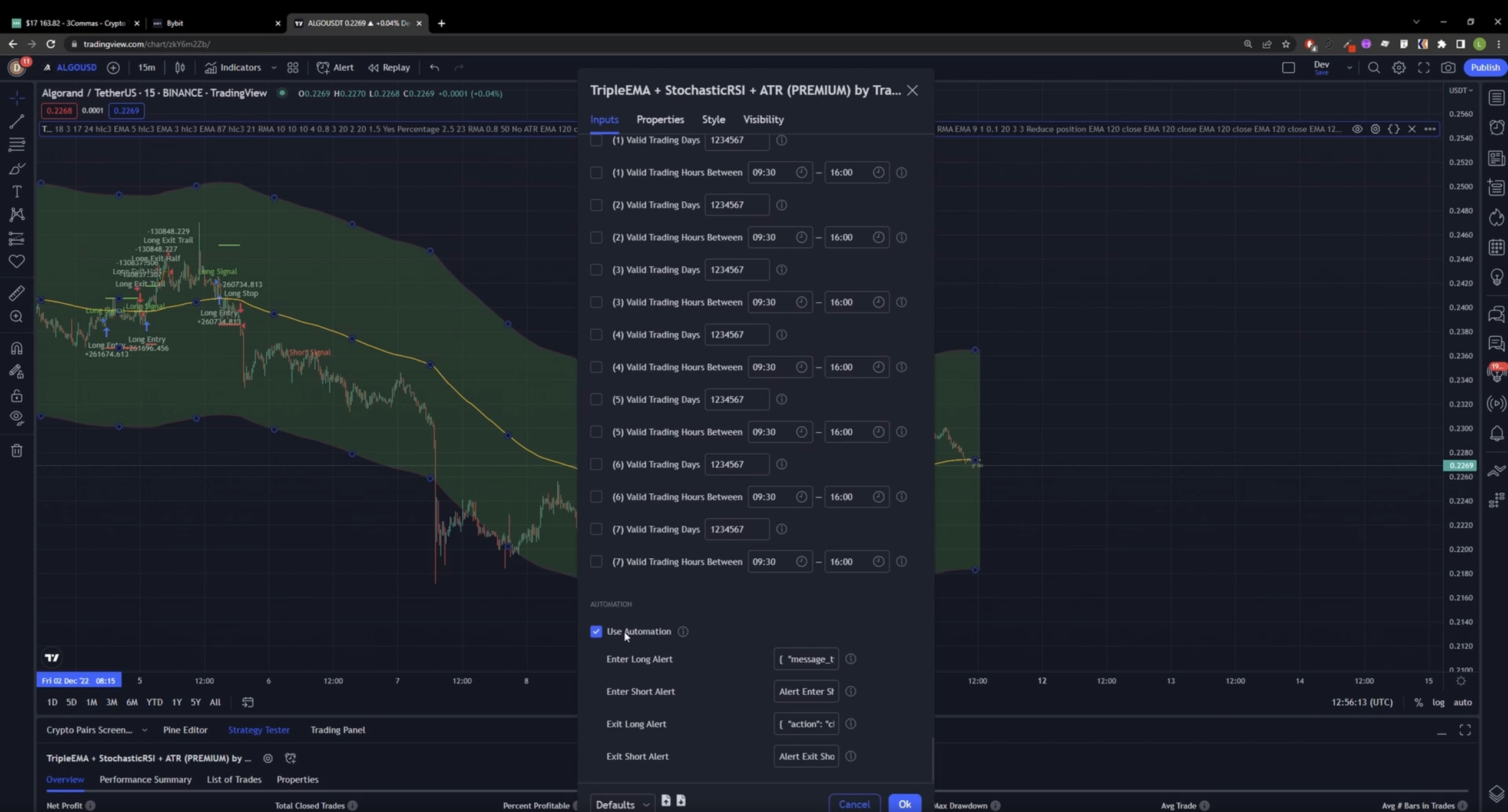Screen dimensions: 1508x812
Task: Expand the Indicators favorites dropdown arrow
Action: [x=274, y=68]
